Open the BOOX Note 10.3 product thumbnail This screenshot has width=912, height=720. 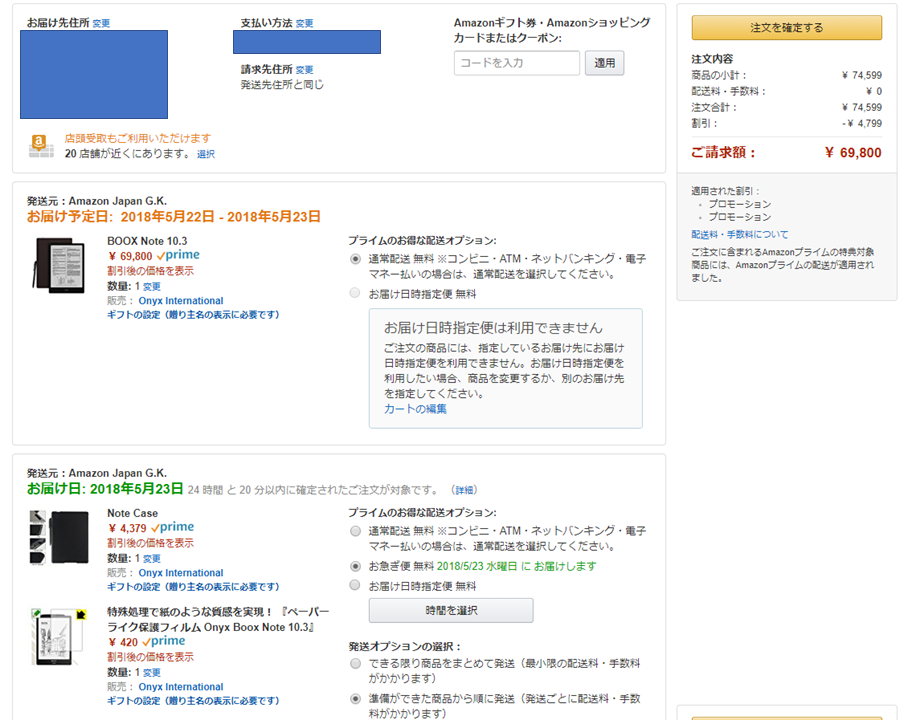(x=59, y=265)
